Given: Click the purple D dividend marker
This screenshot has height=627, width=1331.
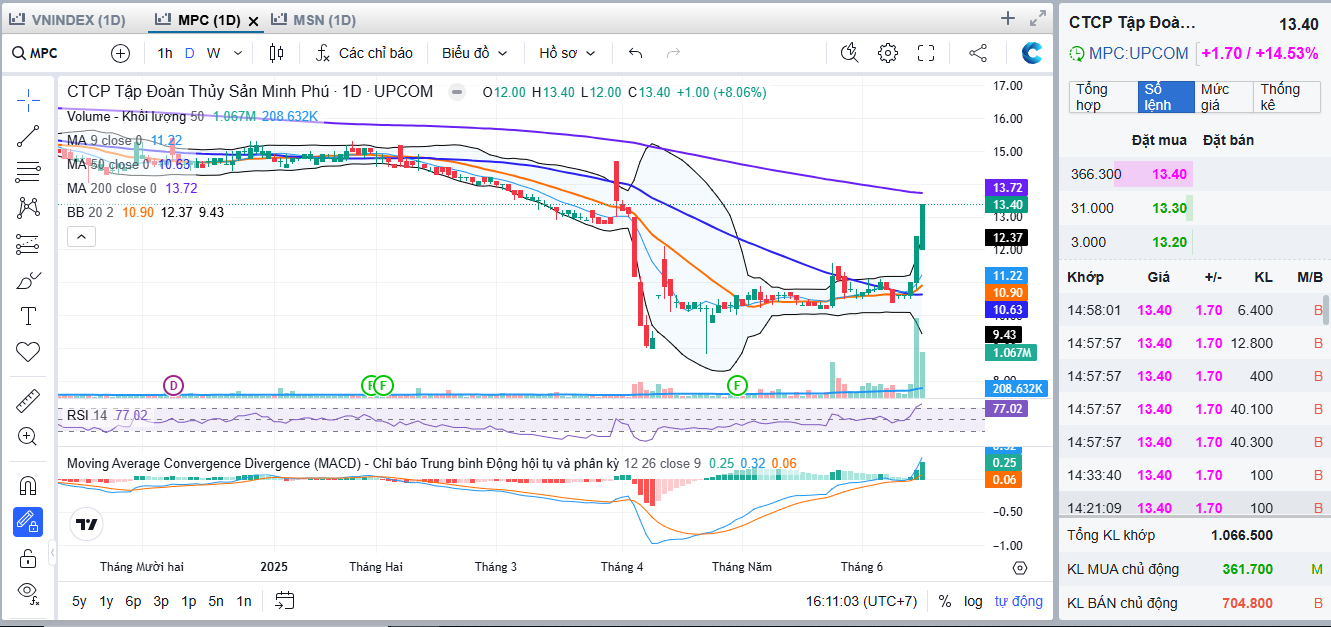Looking at the screenshot, I should point(173,385).
